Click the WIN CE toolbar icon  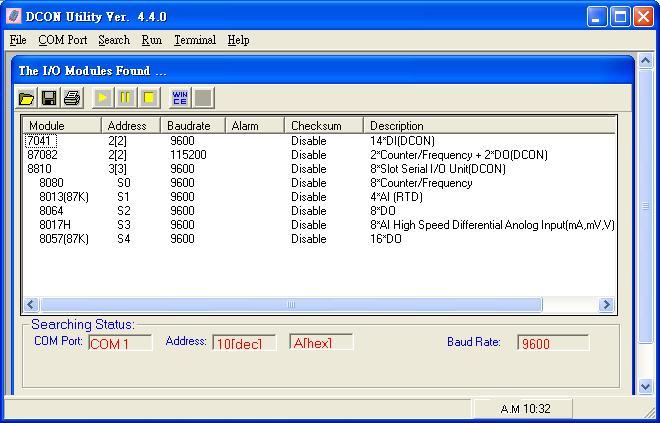coord(180,98)
